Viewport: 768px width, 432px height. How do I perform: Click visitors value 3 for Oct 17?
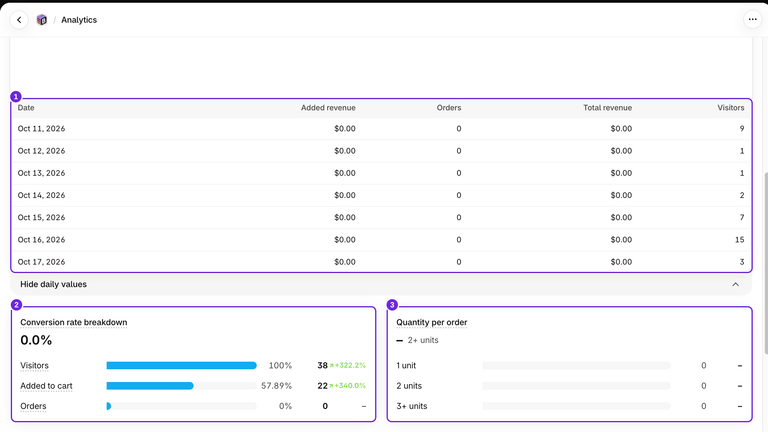coord(742,262)
